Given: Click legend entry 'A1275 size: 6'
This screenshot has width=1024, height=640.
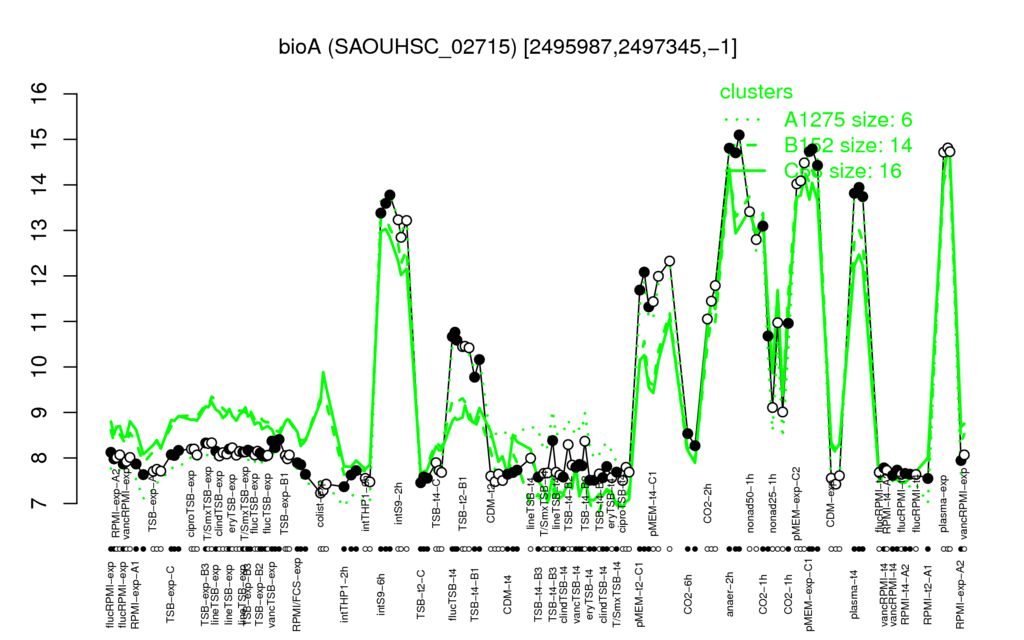Looking at the screenshot, I should [x=848, y=120].
